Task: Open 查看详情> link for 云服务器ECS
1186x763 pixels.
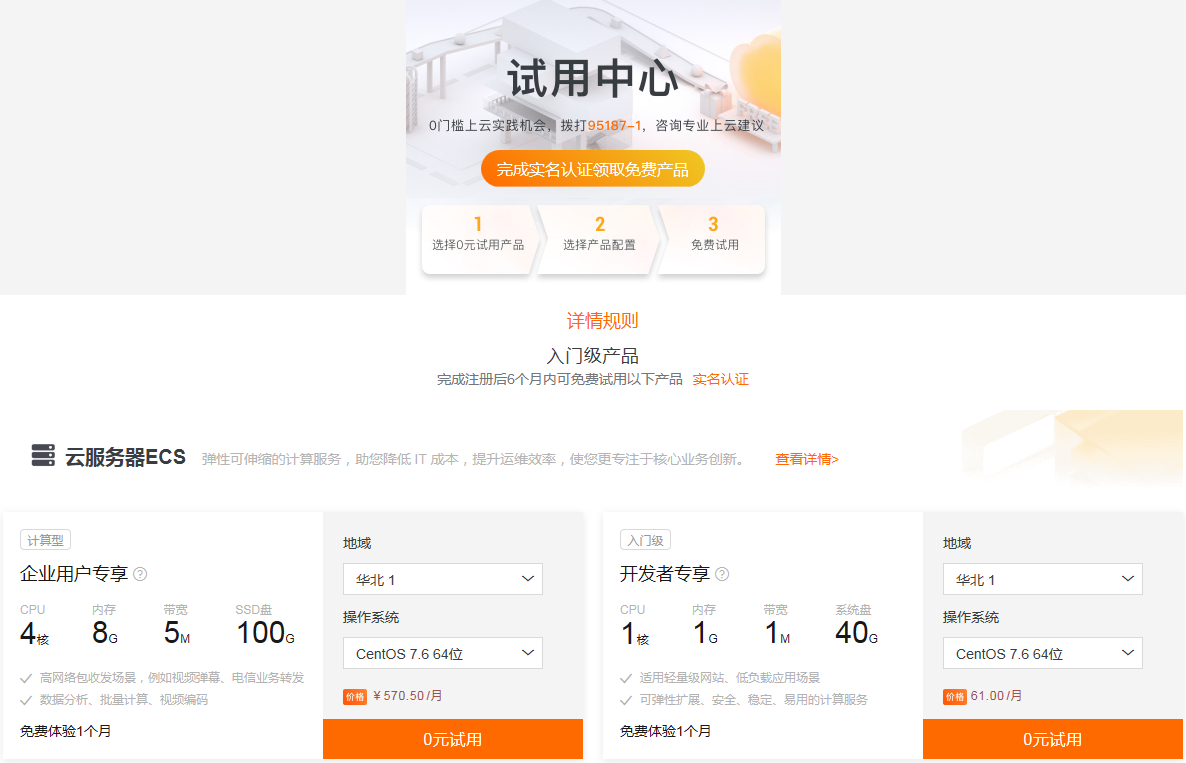Action: click(807, 459)
